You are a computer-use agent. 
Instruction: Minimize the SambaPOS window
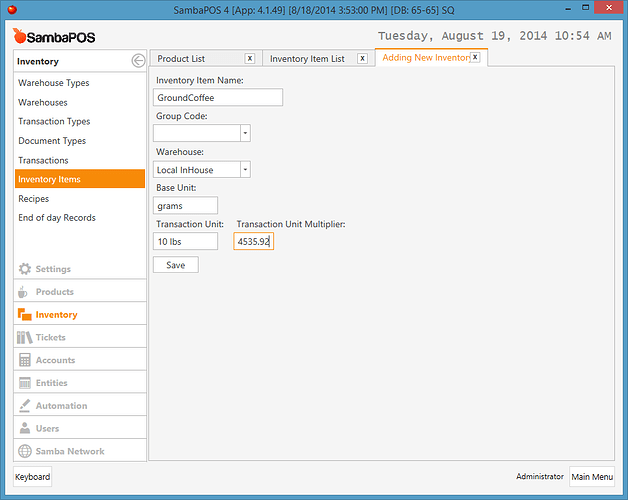click(x=568, y=8)
